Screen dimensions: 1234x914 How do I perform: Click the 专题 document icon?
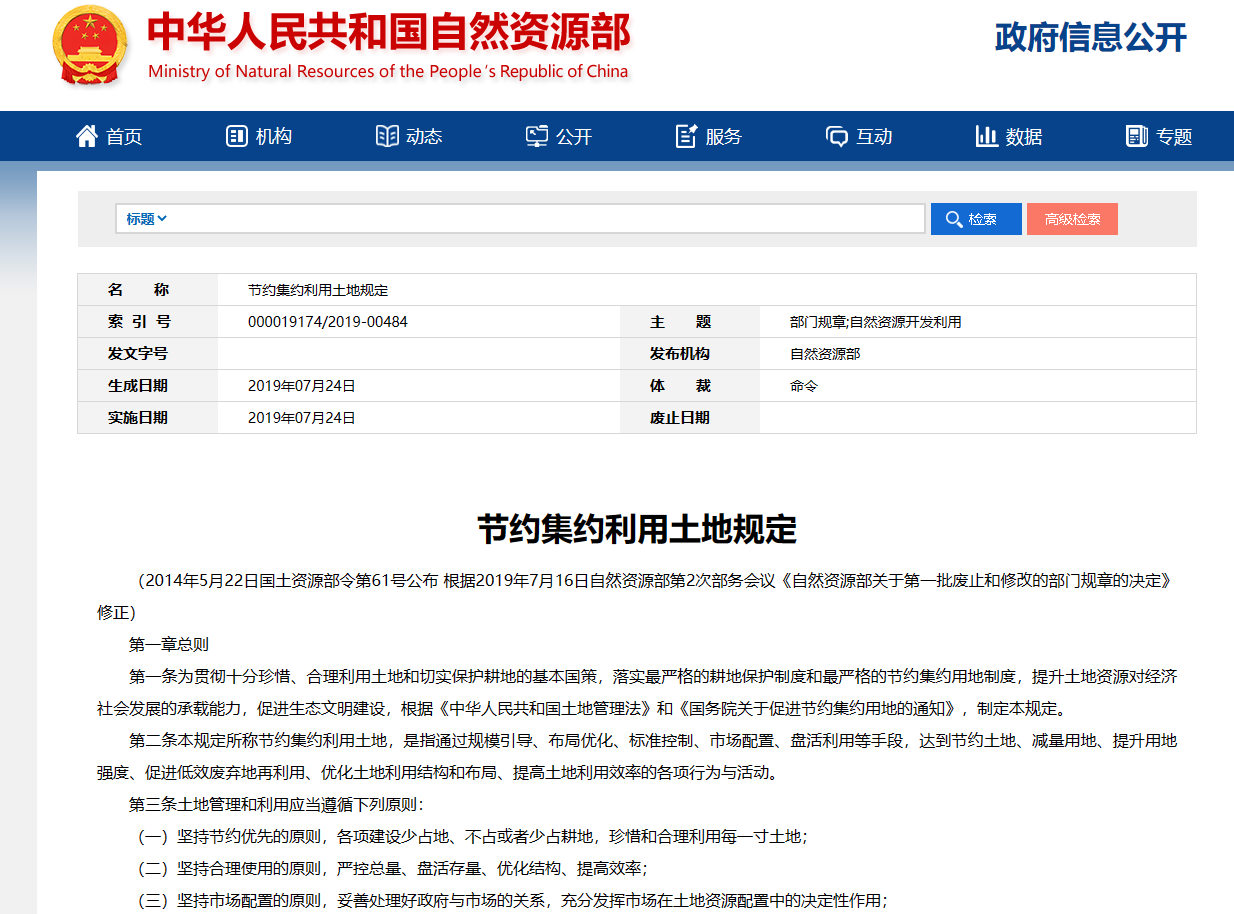(x=1136, y=136)
